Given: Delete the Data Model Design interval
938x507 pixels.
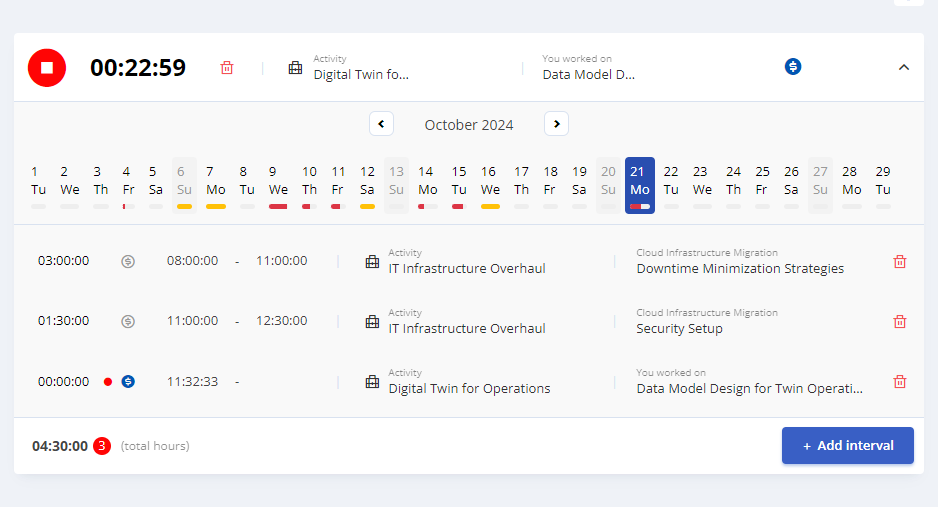Looking at the screenshot, I should pyautogui.click(x=899, y=382).
